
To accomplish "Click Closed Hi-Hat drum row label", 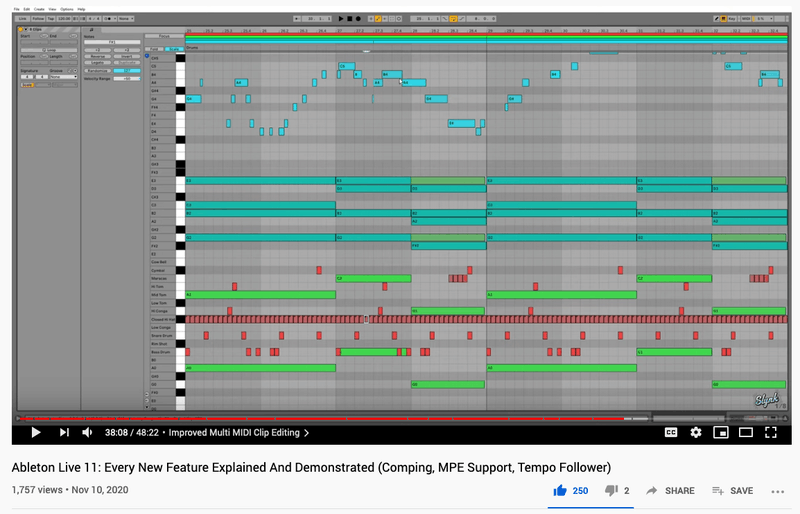I will point(163,320).
